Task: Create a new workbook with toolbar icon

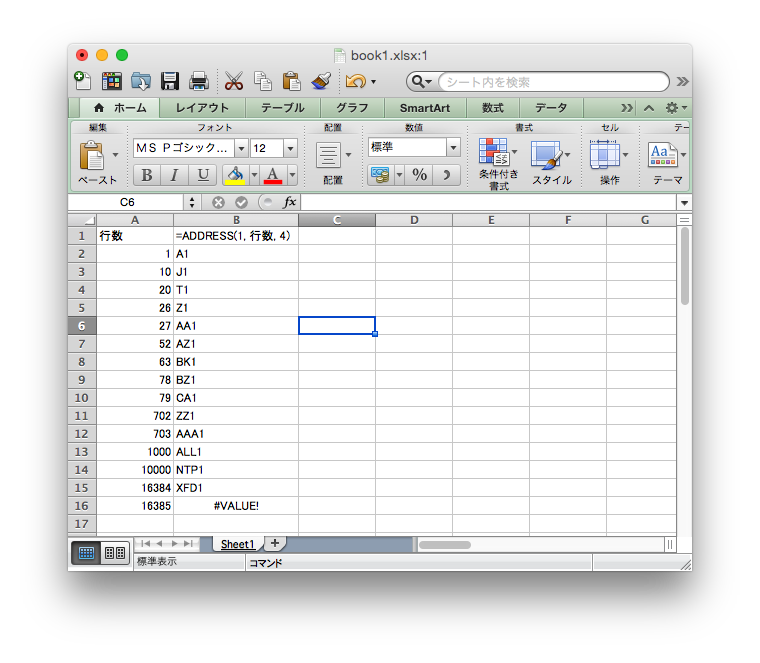Action: (x=82, y=81)
